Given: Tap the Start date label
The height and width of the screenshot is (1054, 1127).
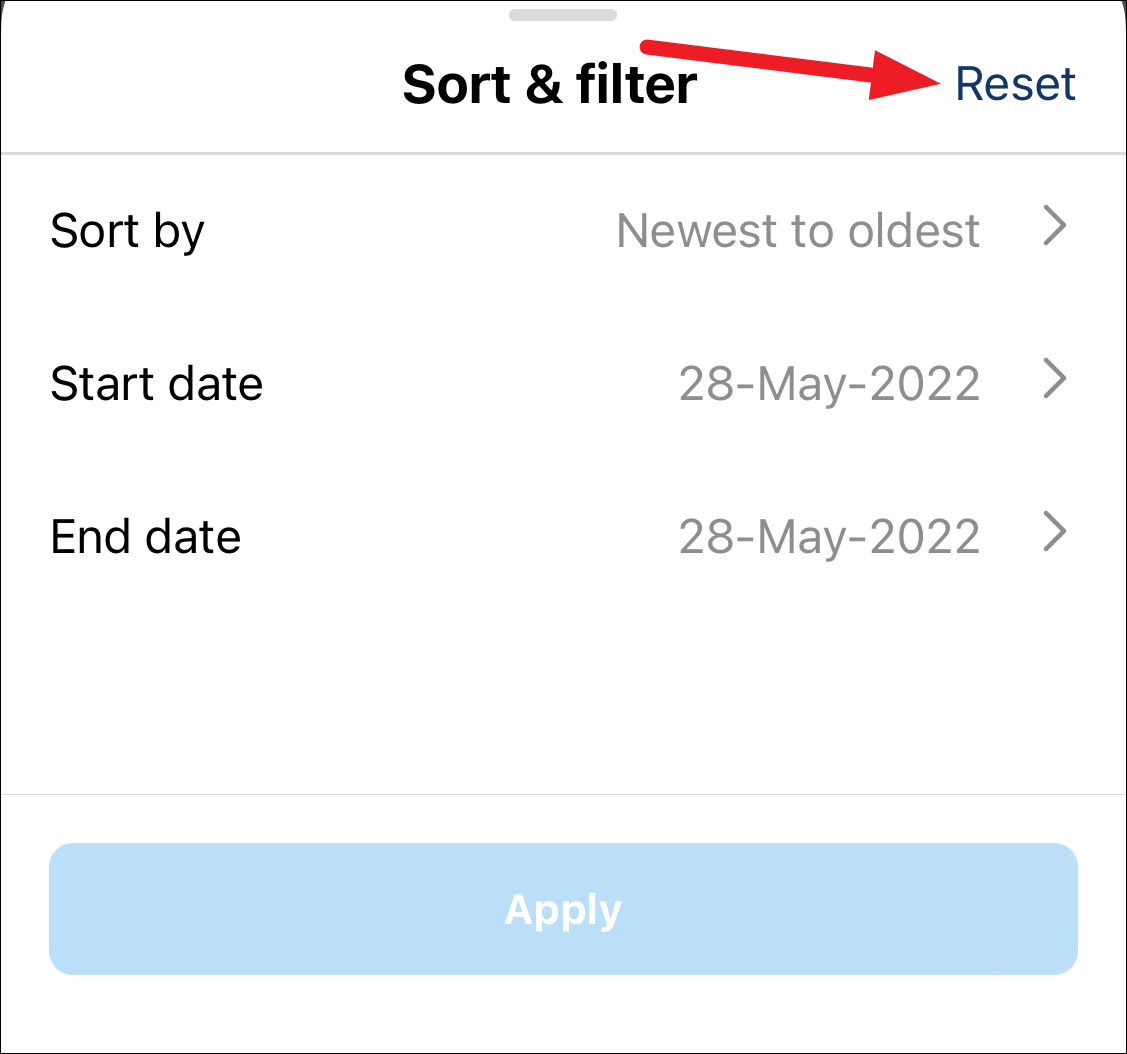Looking at the screenshot, I should (x=156, y=384).
